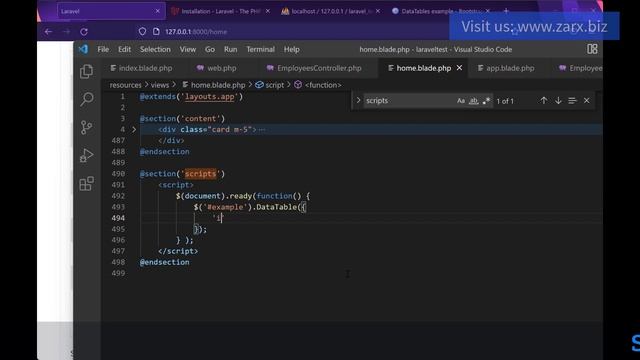This screenshot has height=360, width=640.
Task: Click browser Forward arrow
Action: click(x=66, y=31)
